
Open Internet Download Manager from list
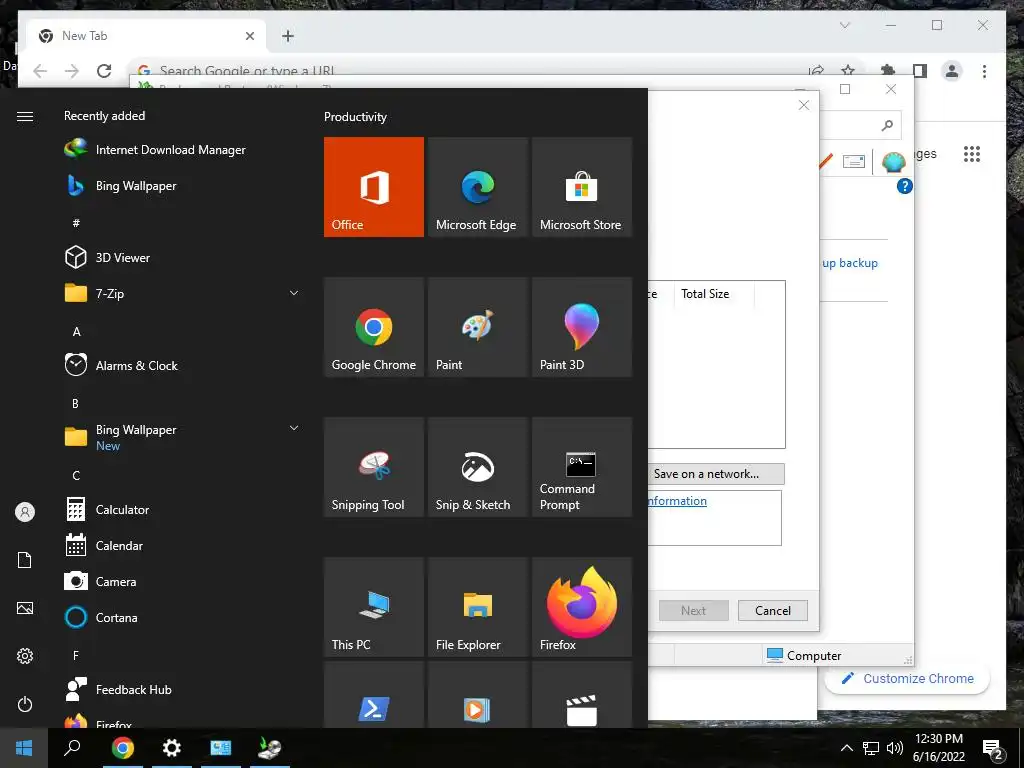(155, 150)
